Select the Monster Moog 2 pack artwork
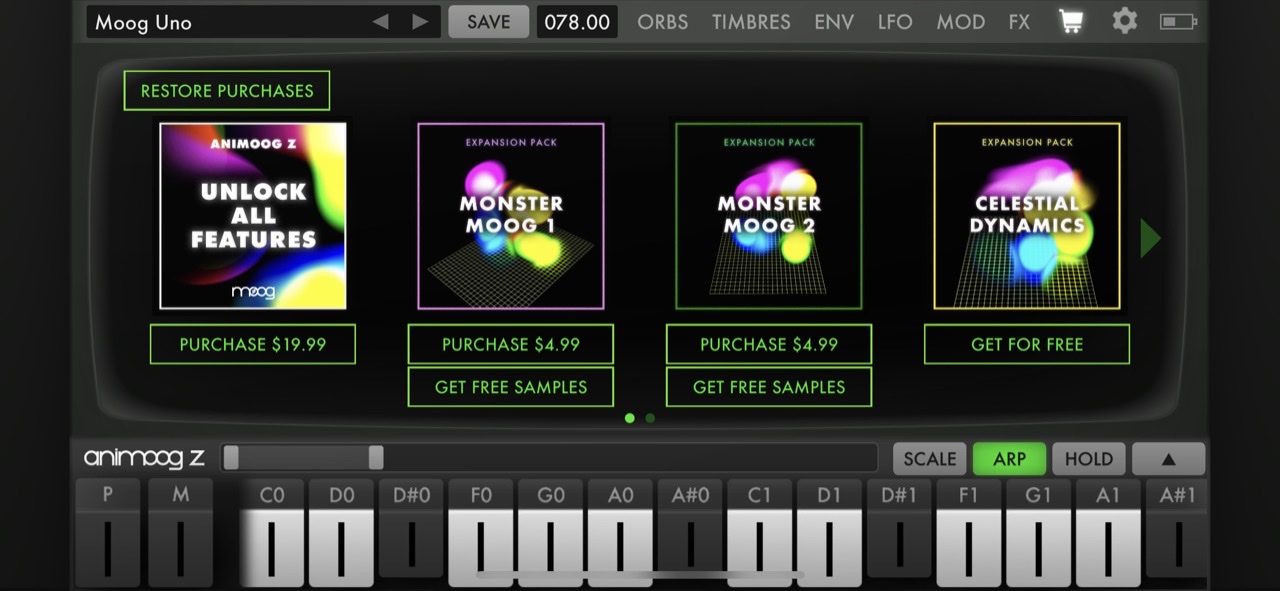This screenshot has height=591, width=1280. (769, 216)
